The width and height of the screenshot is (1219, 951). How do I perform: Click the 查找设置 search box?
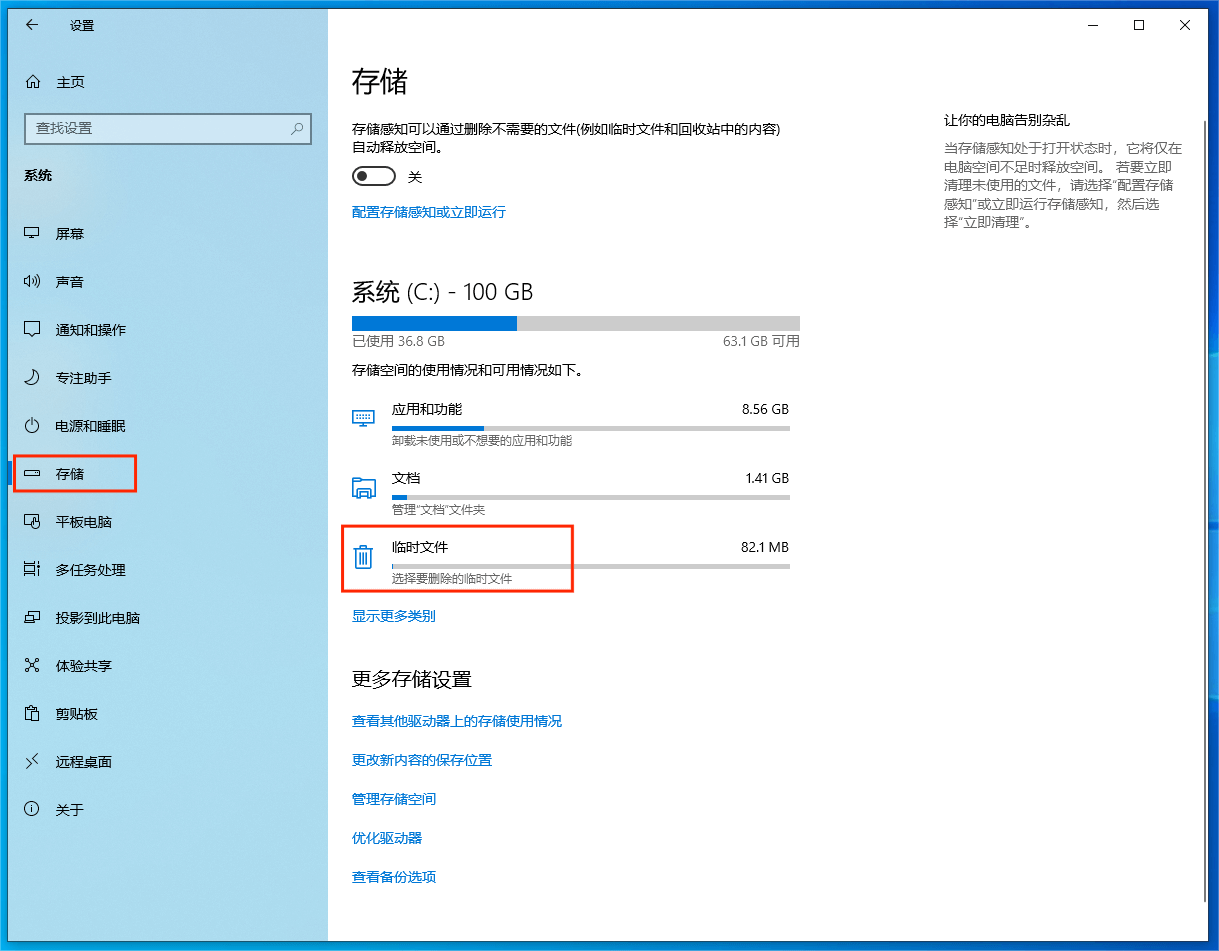tap(167, 129)
